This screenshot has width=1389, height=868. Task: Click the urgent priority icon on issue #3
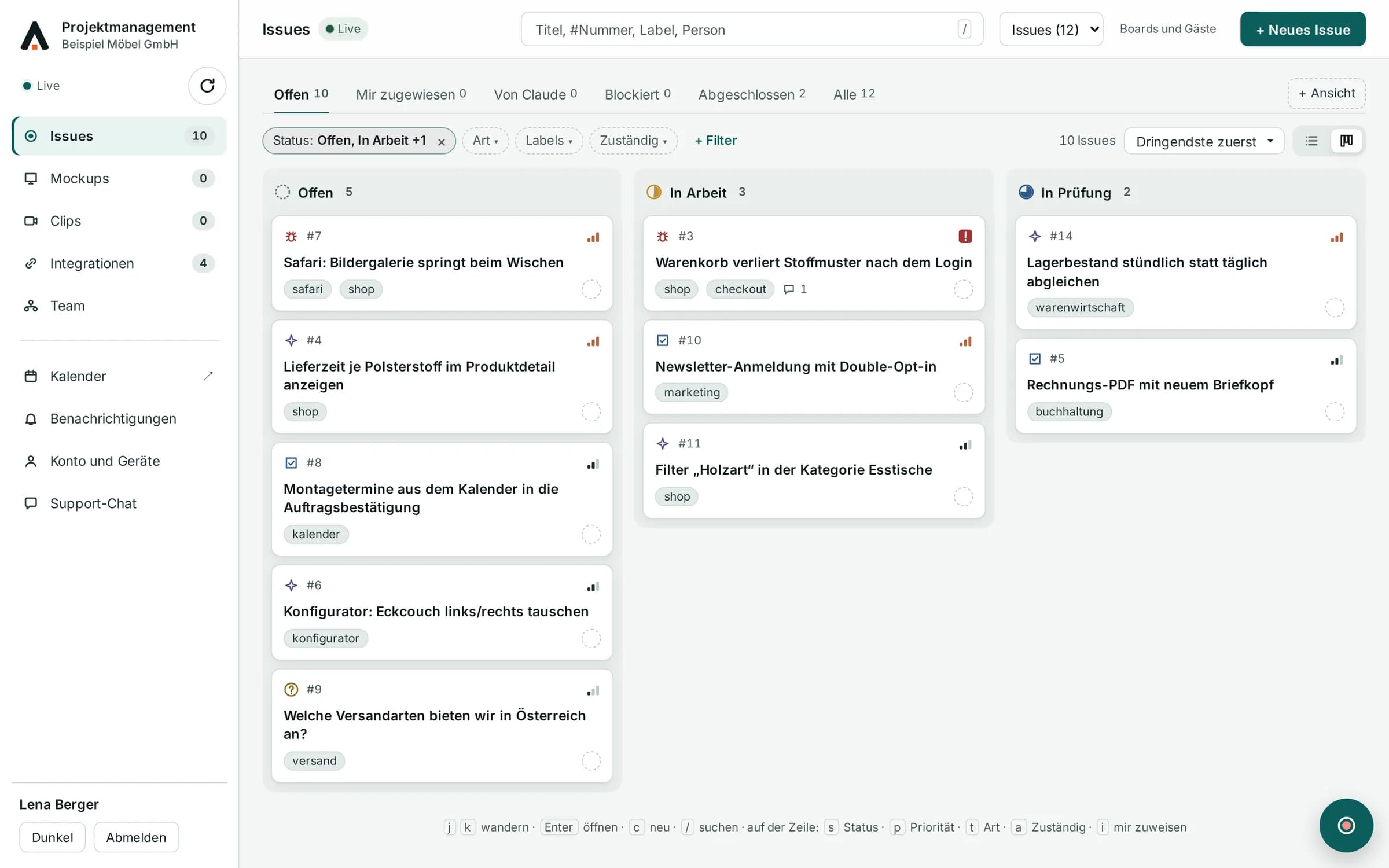coord(965,236)
